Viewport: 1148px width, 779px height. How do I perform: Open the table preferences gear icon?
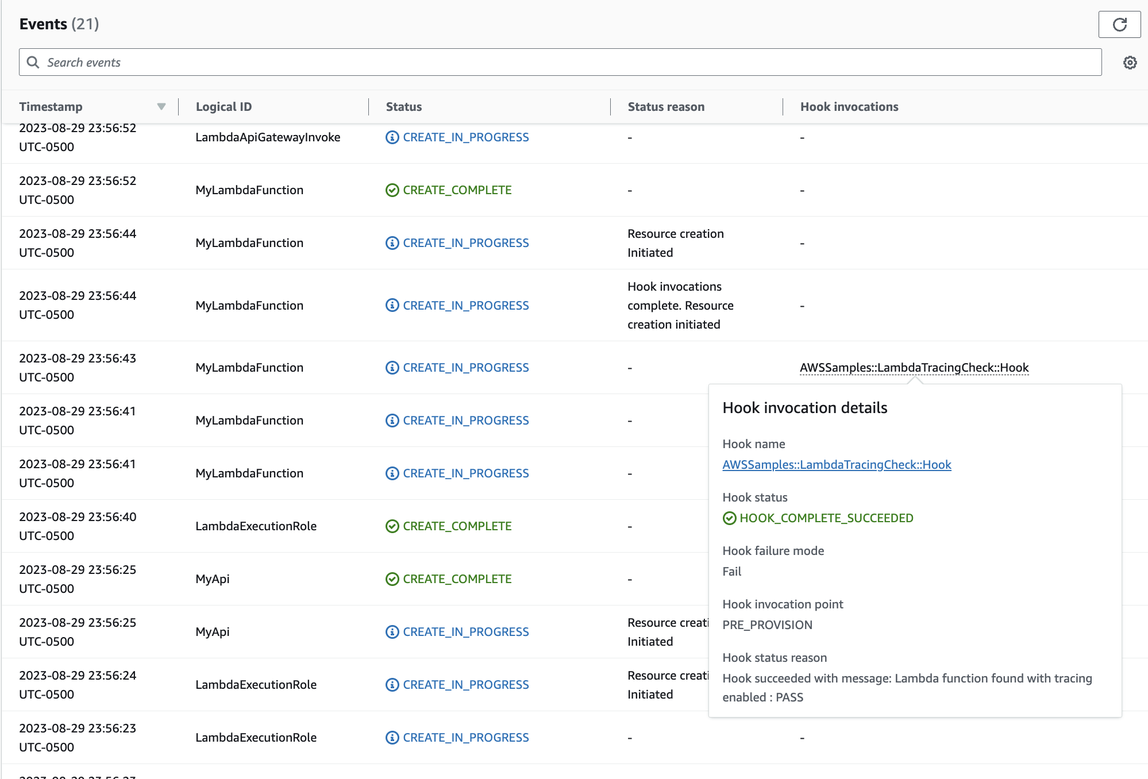(x=1130, y=62)
